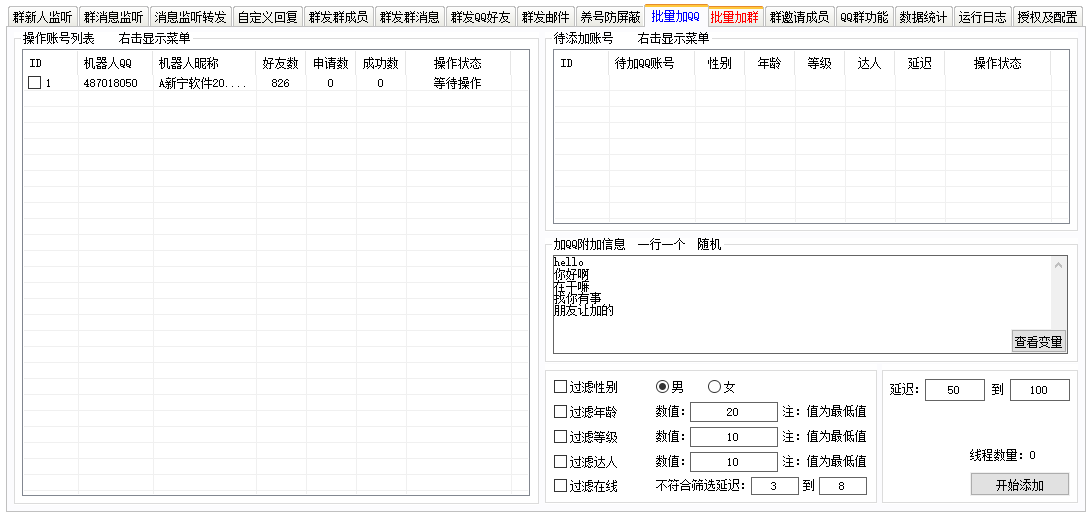
Task: Edit the 过滤达人 value field showing 10
Action: click(x=733, y=462)
